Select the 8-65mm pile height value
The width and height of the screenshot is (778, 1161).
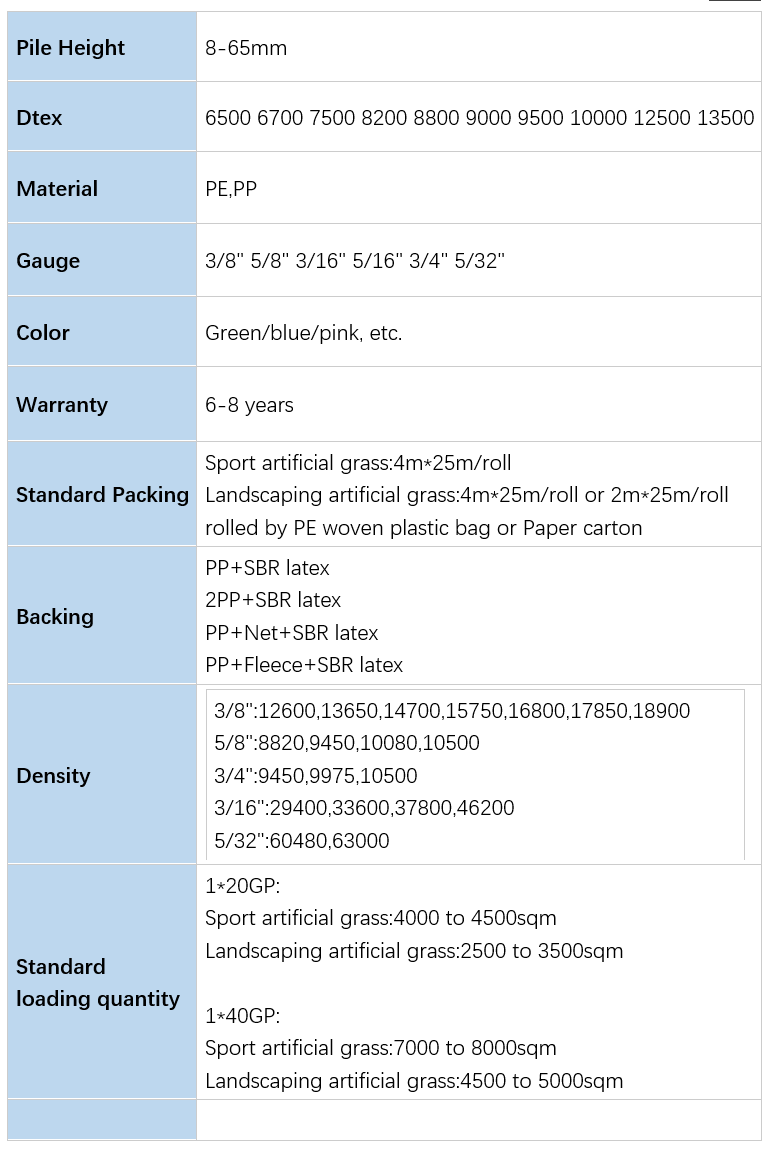click(246, 48)
